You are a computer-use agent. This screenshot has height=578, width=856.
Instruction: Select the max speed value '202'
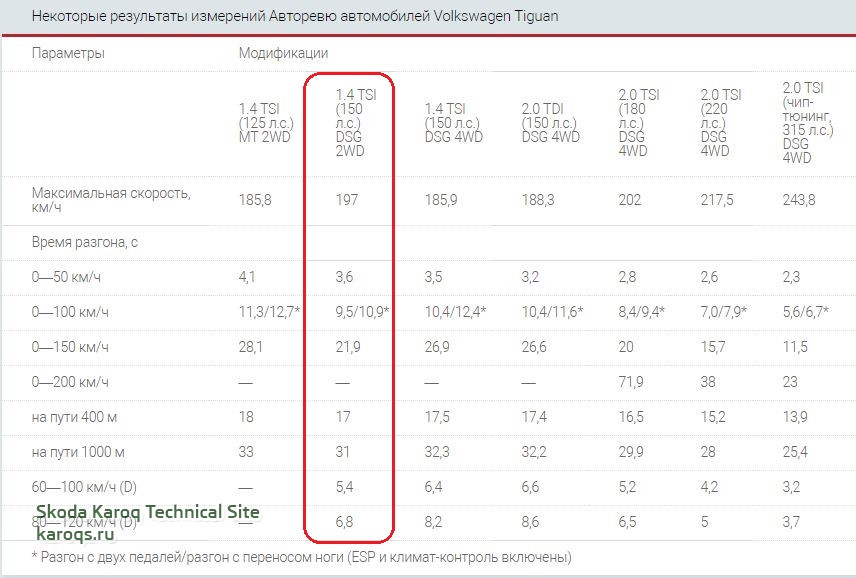(629, 200)
